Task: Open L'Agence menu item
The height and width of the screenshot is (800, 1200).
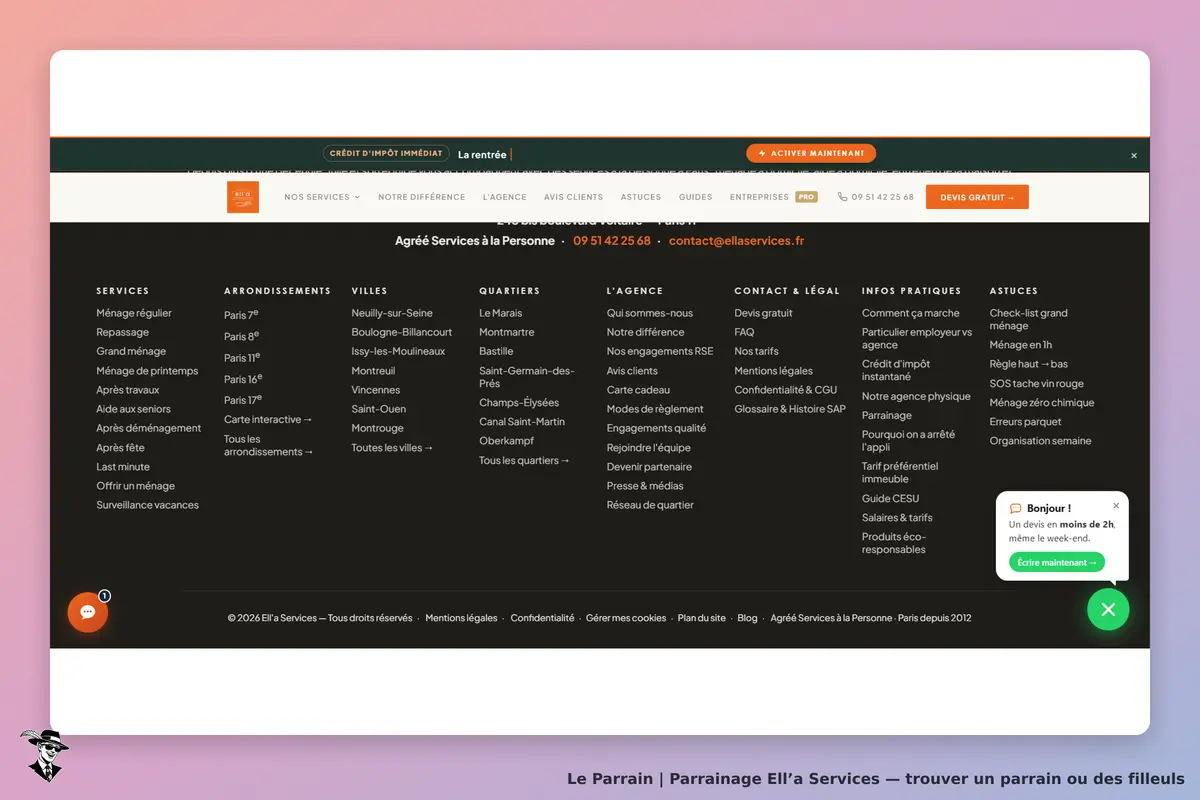Action: (504, 197)
